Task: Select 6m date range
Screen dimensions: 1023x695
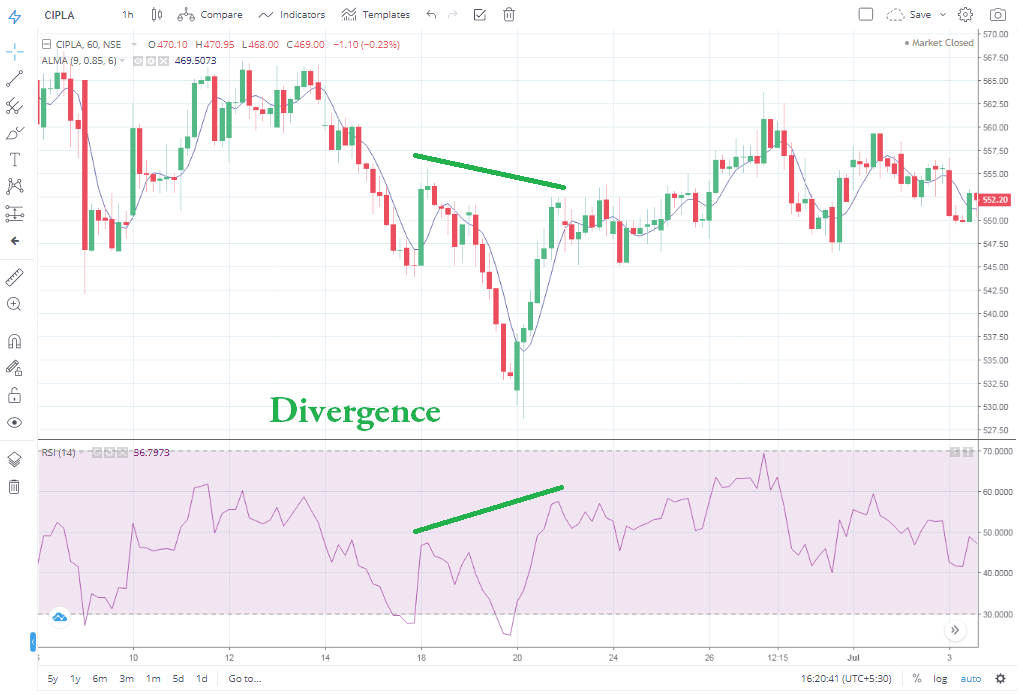Action: [x=100, y=679]
